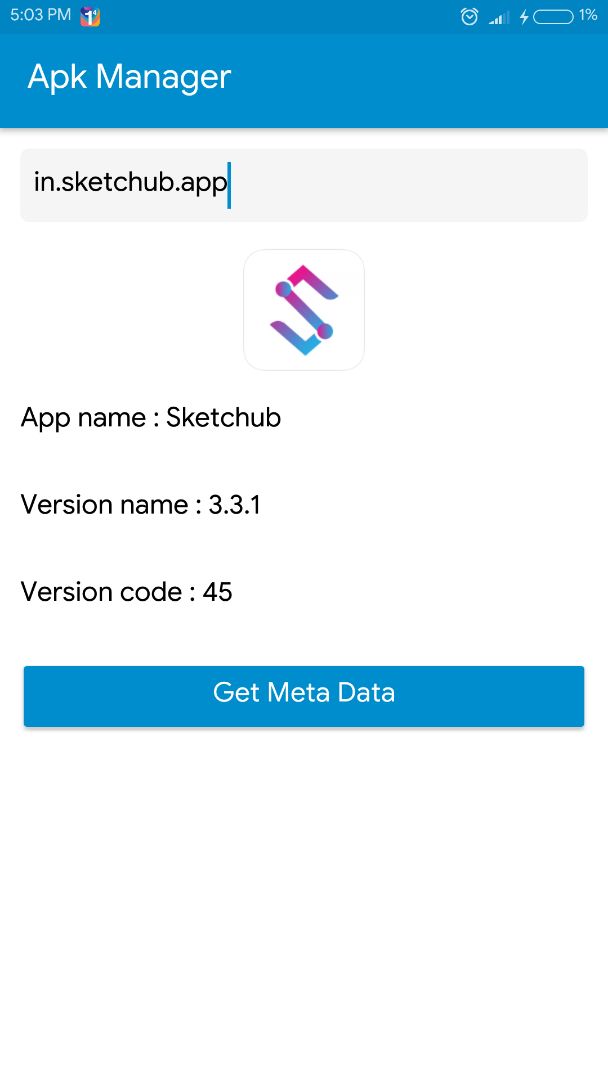Open the colorful notification icon in status bar

89,16
